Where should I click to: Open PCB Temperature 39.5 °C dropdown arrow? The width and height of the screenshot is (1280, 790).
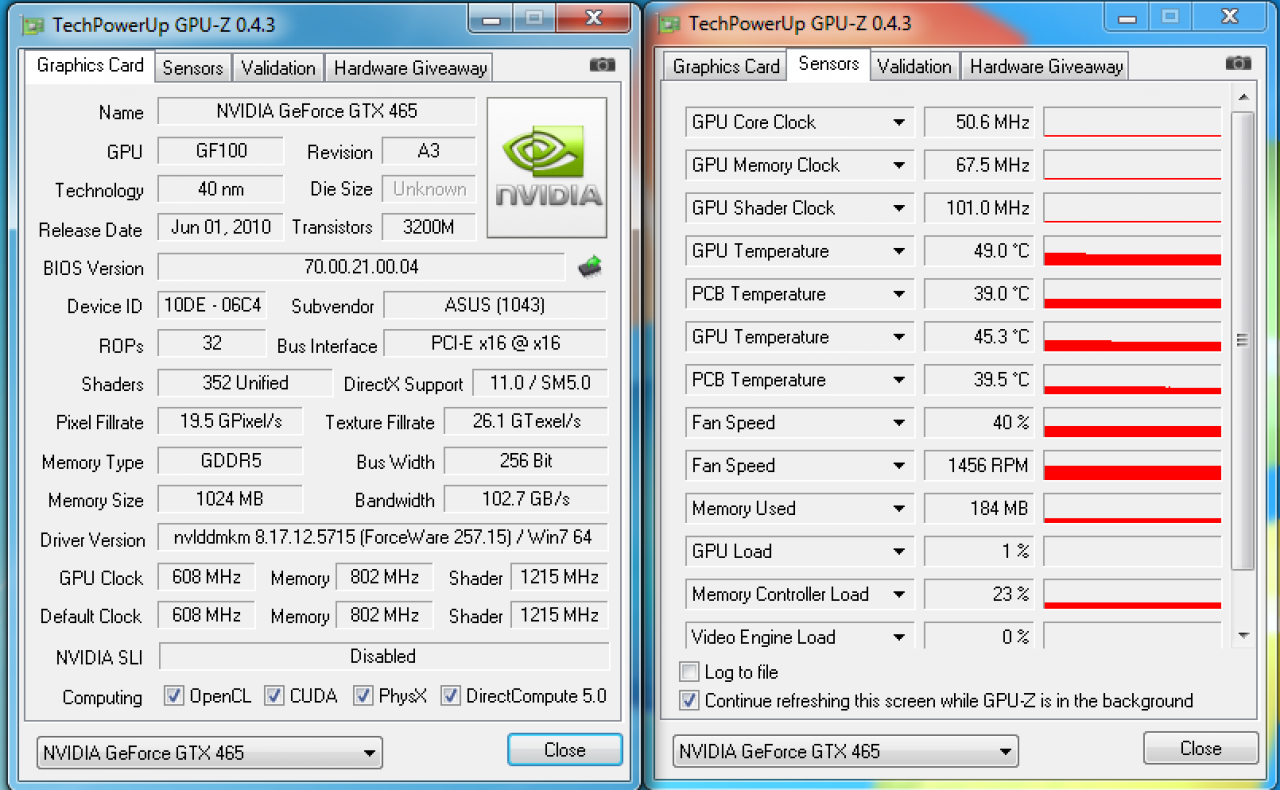pyautogui.click(x=899, y=380)
